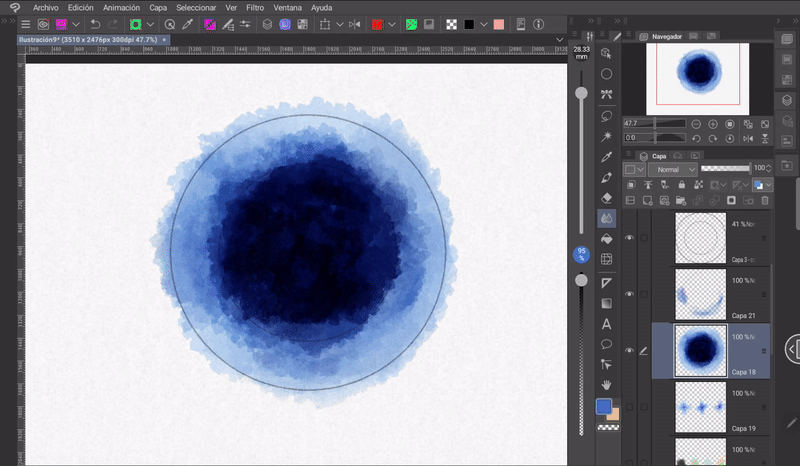Click the Undo arrow in command bar
800x466 pixels.
94,23
